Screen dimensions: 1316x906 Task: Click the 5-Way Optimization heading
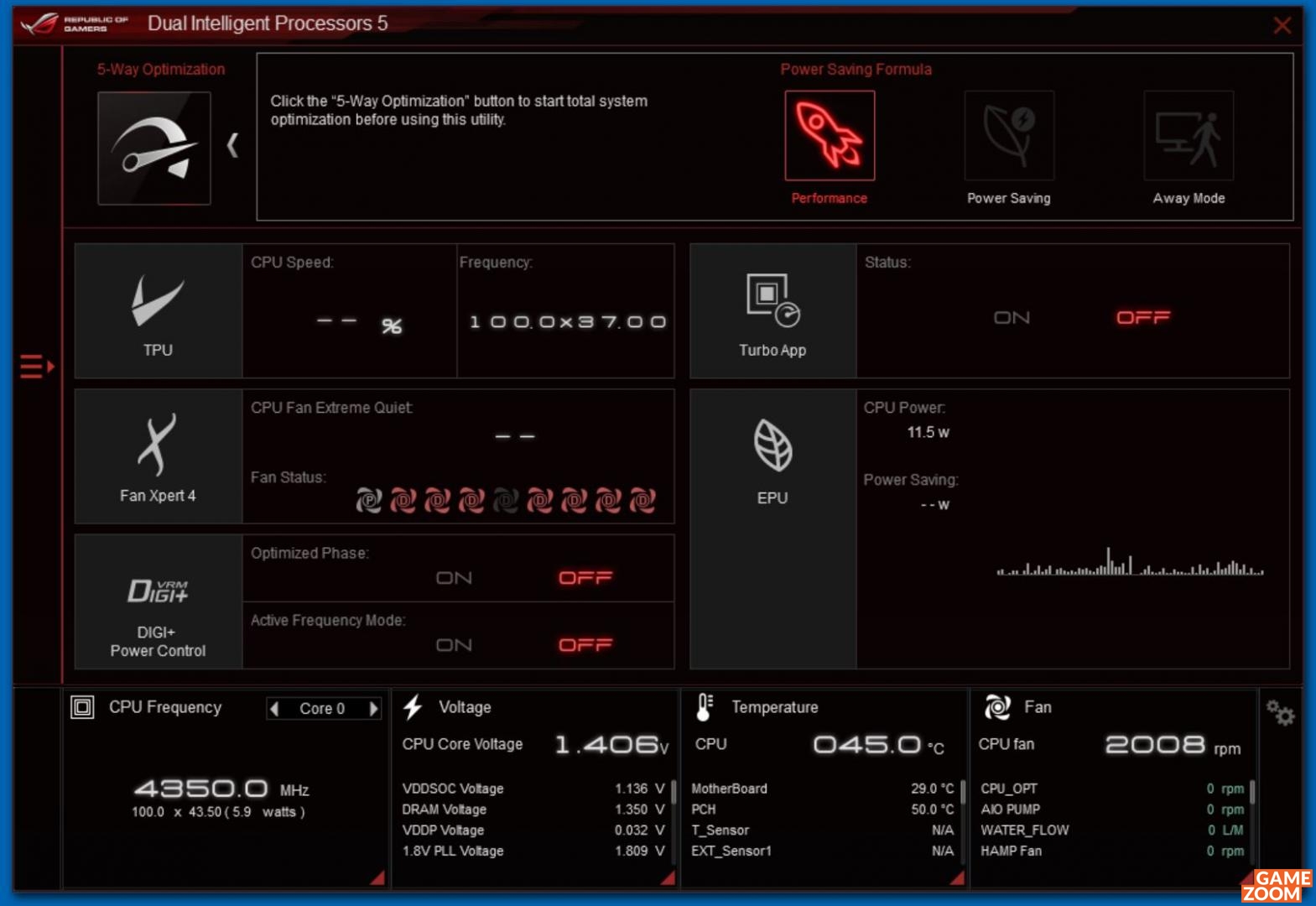click(x=161, y=70)
